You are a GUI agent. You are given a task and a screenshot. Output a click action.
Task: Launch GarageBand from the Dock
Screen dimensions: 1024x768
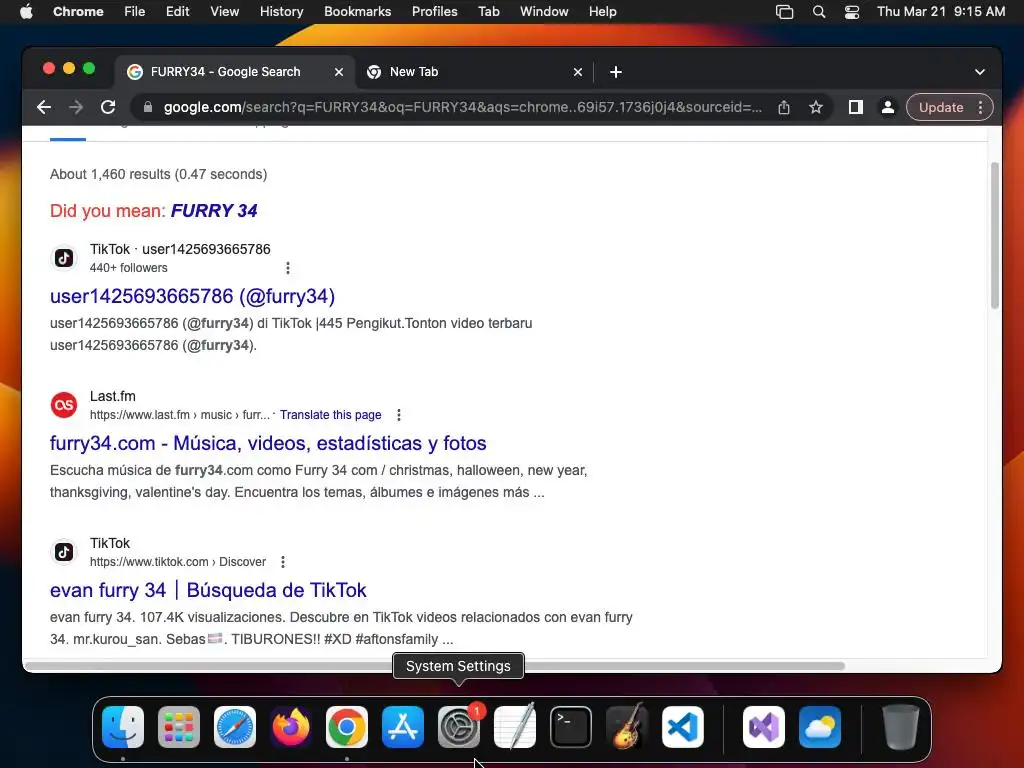click(627, 727)
